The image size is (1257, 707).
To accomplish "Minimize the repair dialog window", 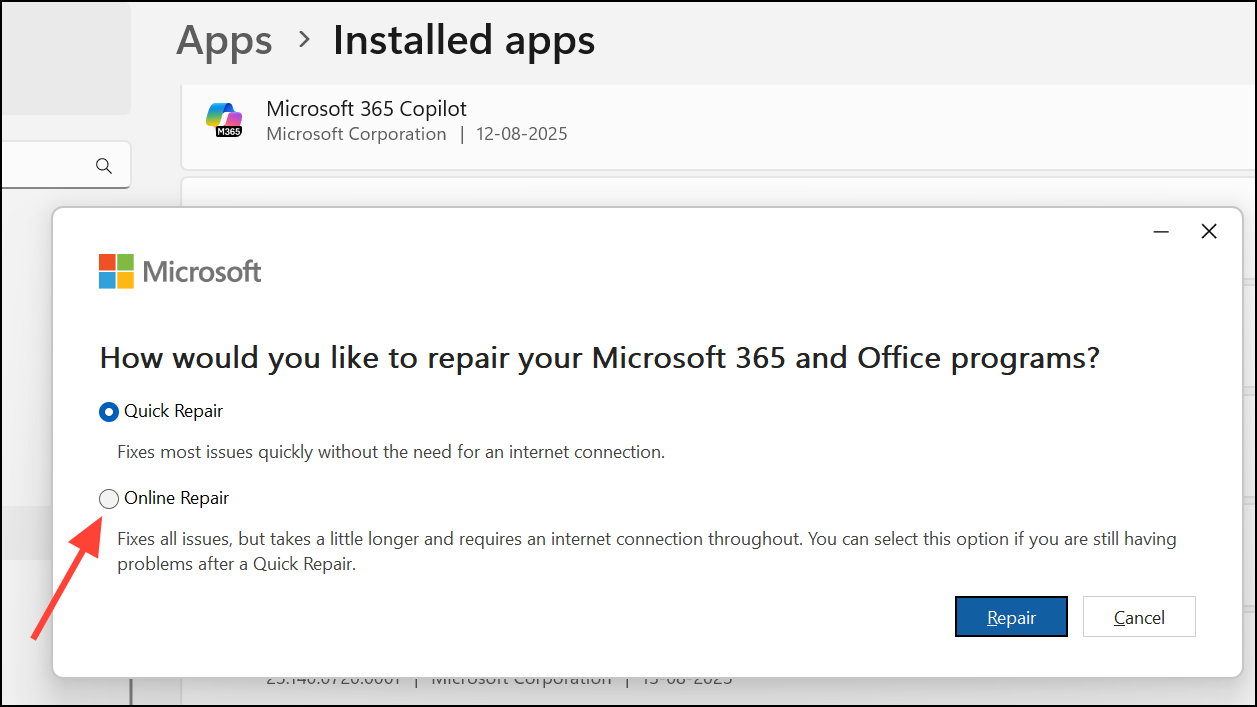I will [x=1161, y=232].
